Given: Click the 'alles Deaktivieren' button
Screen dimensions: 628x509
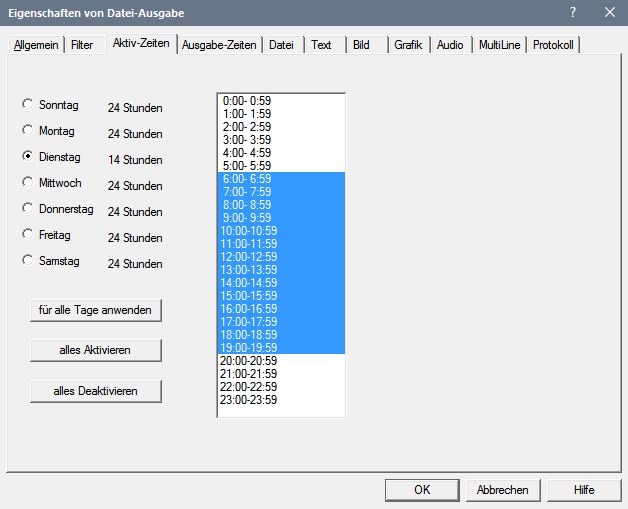Looking at the screenshot, I should point(95,391).
